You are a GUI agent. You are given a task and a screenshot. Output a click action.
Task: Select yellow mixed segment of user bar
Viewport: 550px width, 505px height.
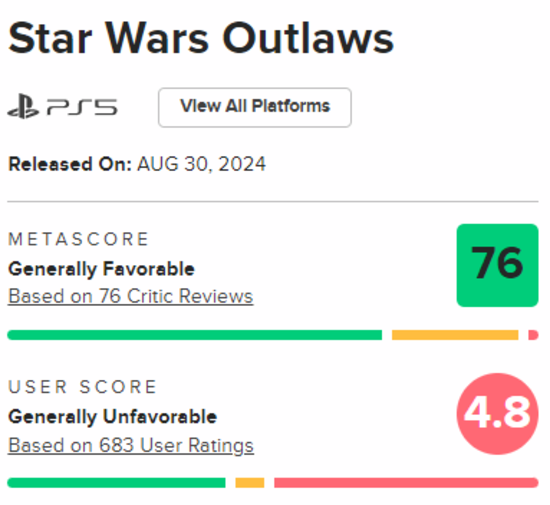[250, 483]
